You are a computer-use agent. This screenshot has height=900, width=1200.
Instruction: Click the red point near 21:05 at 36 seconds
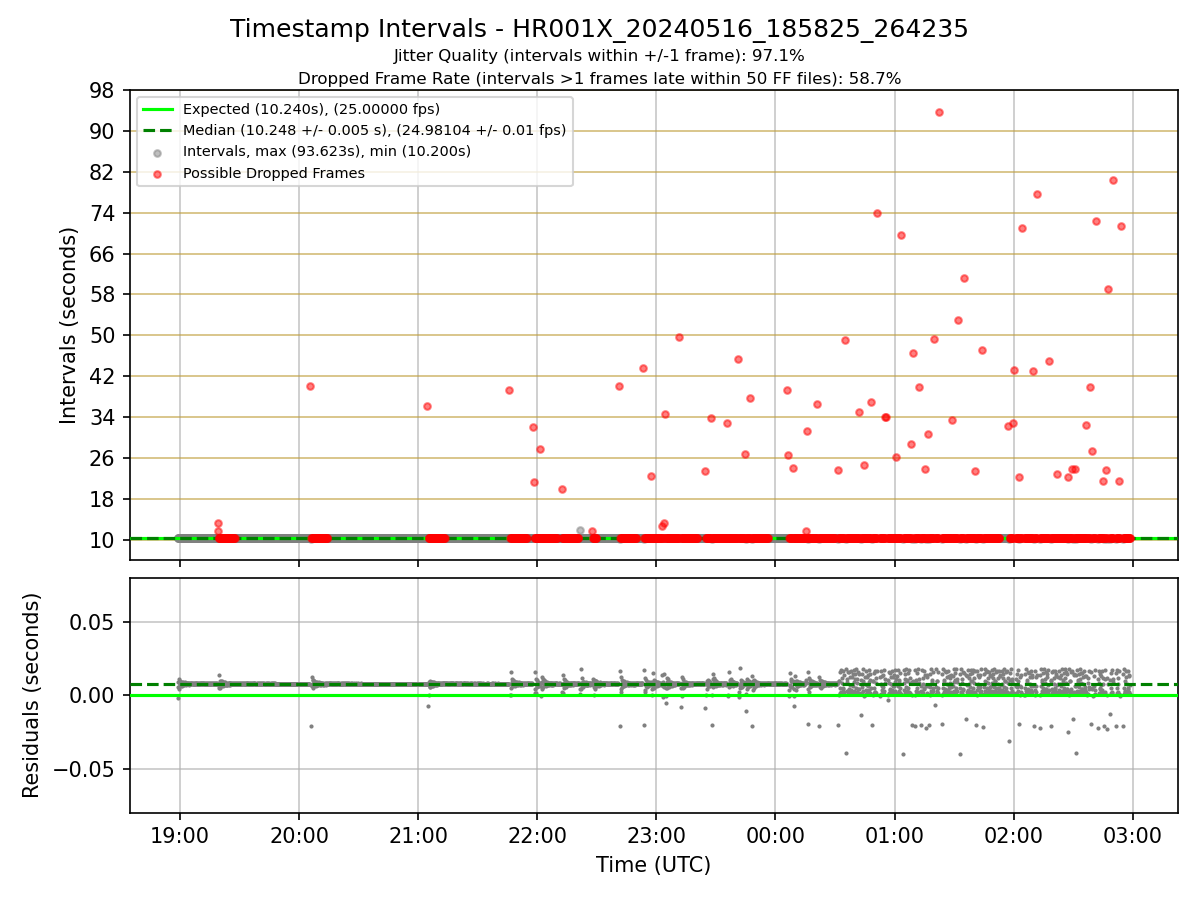pos(427,406)
